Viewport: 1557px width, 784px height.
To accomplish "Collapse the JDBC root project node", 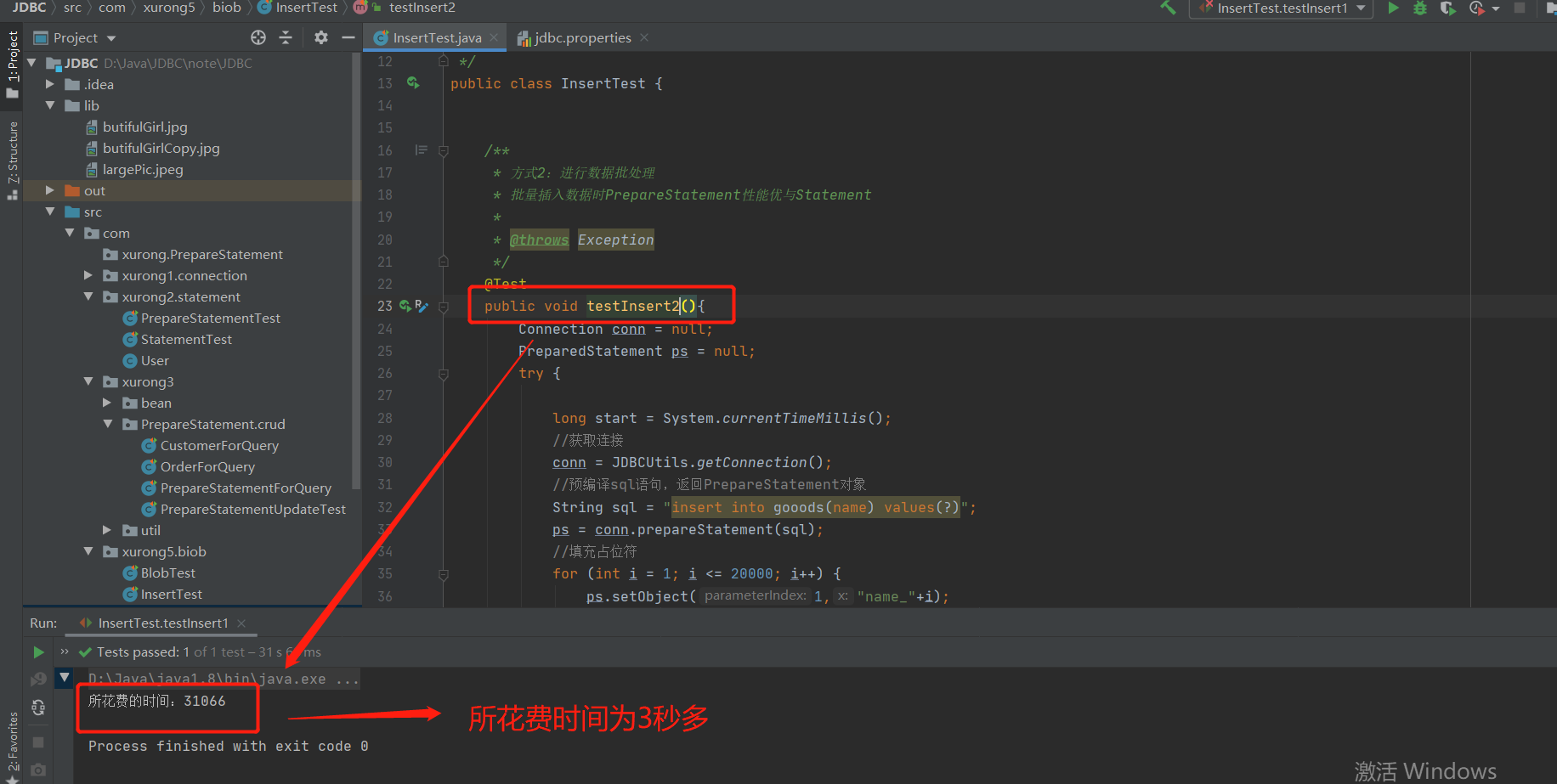I will click(x=31, y=63).
